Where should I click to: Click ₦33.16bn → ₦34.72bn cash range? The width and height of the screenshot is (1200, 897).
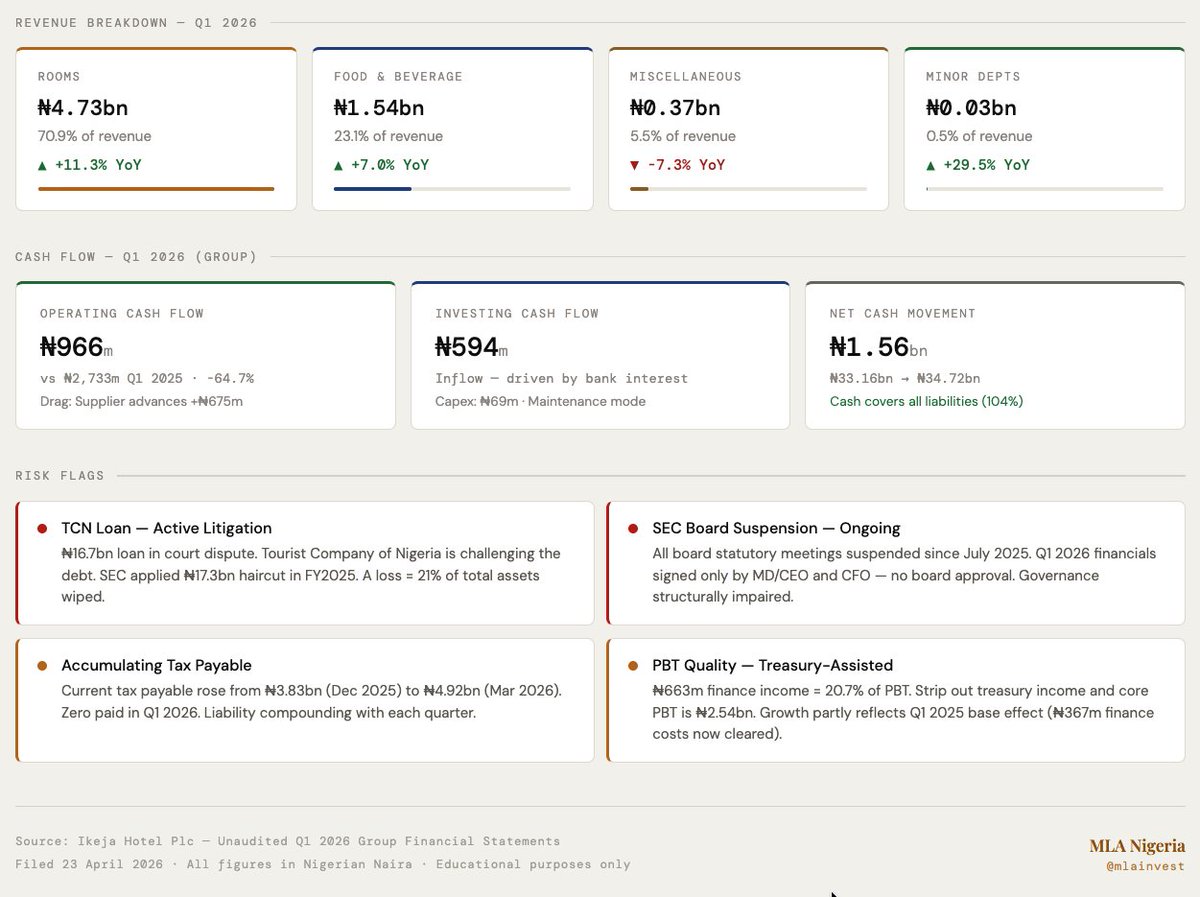[905, 379]
